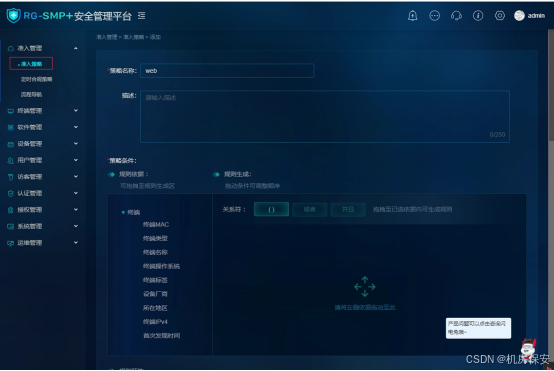
Task: Click the mascot assistant icon at bottom right
Action: coord(529,348)
